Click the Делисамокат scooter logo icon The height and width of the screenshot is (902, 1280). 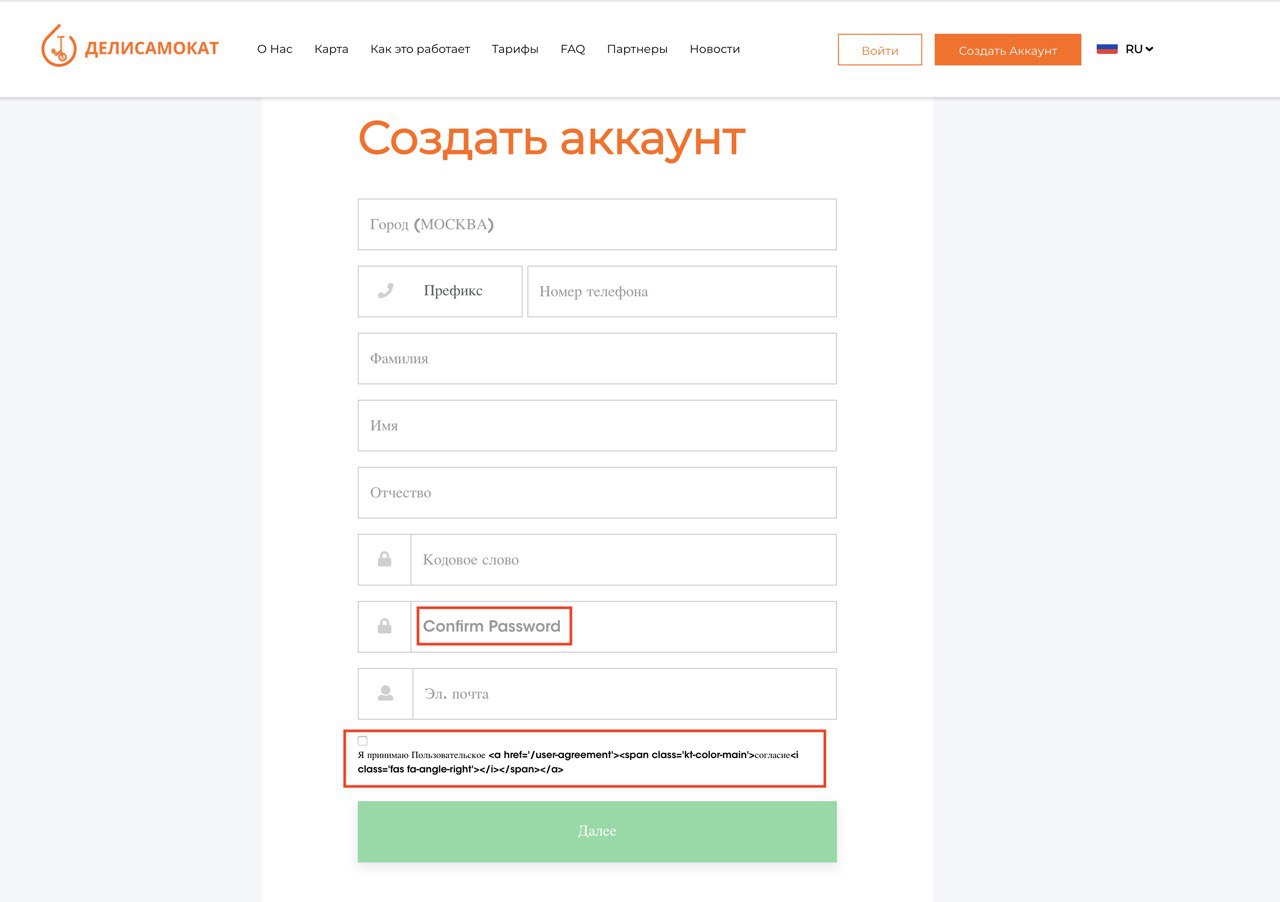[58, 46]
